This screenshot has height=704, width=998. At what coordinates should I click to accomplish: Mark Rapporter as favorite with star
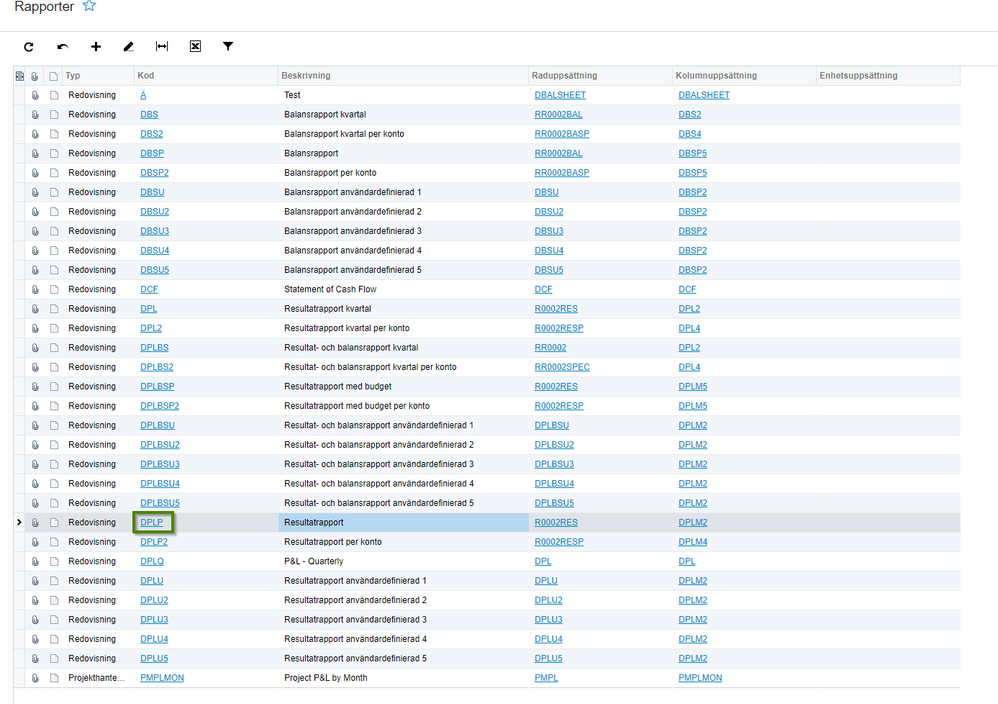pos(89,7)
